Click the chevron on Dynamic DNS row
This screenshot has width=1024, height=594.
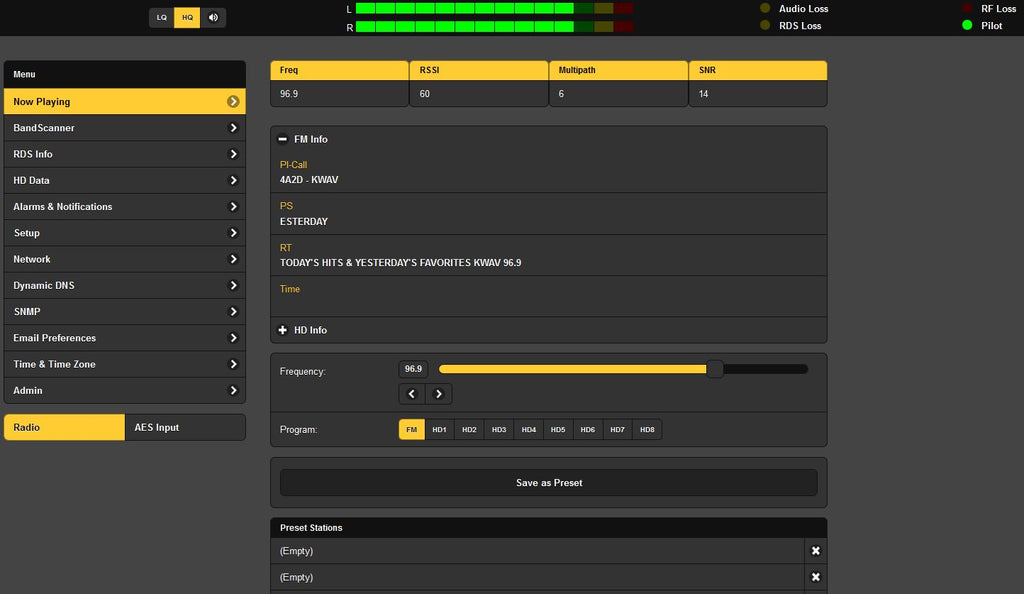tap(233, 285)
